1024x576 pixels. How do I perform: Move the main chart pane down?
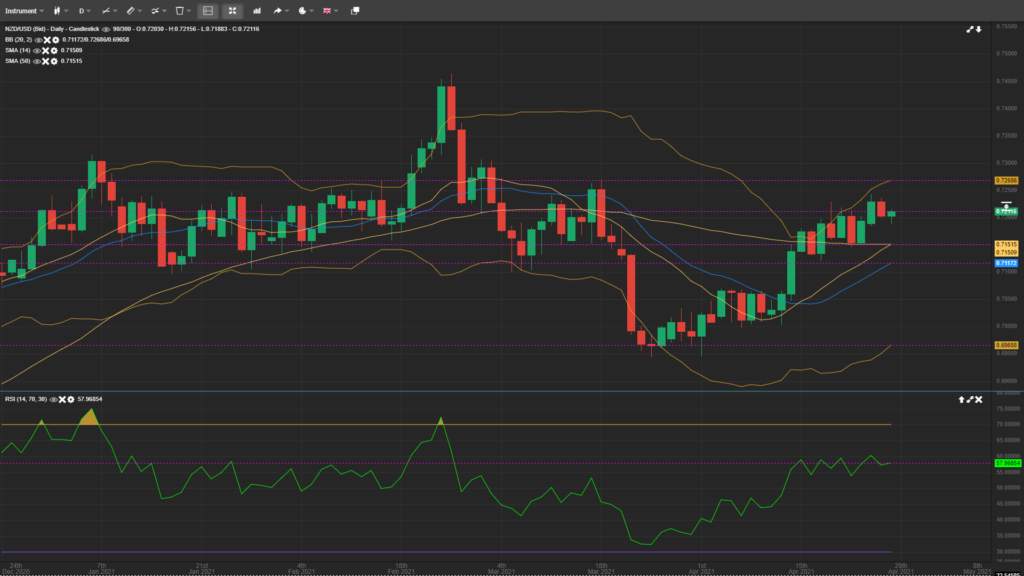(x=978, y=29)
